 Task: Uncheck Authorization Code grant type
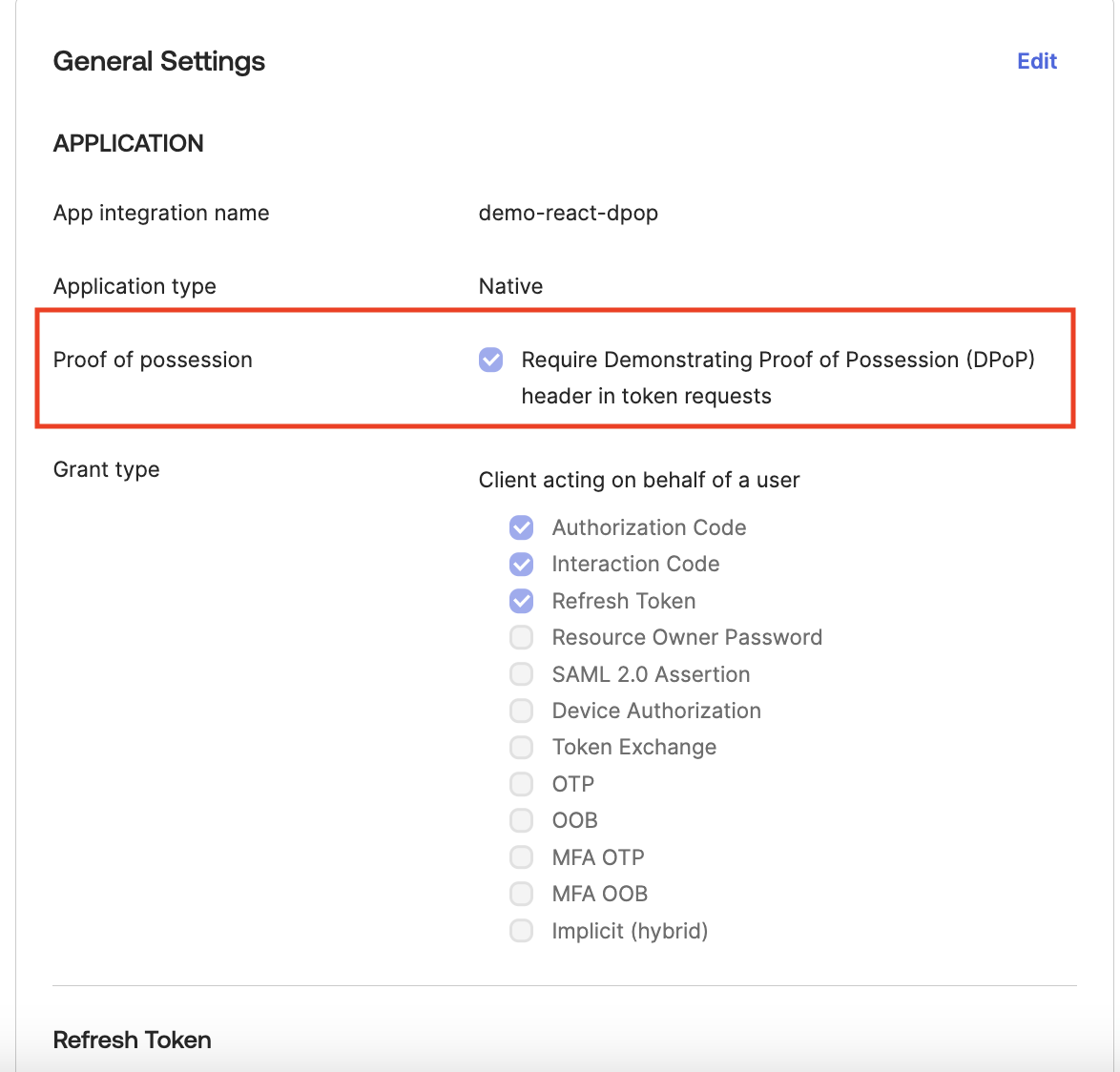coord(522,527)
